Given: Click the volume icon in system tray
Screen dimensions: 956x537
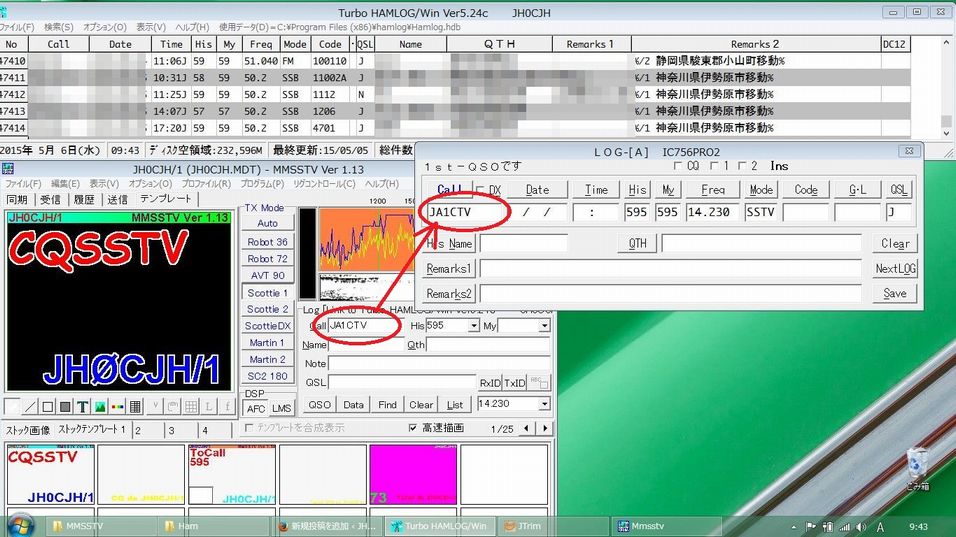Looking at the screenshot, I should click(x=860, y=527).
